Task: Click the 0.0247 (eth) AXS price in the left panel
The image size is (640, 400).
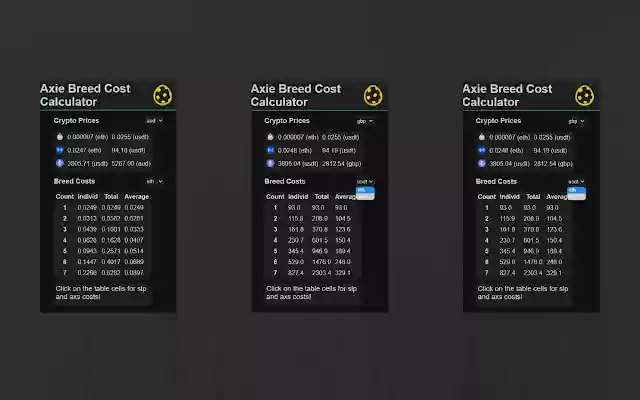Action: coord(84,150)
